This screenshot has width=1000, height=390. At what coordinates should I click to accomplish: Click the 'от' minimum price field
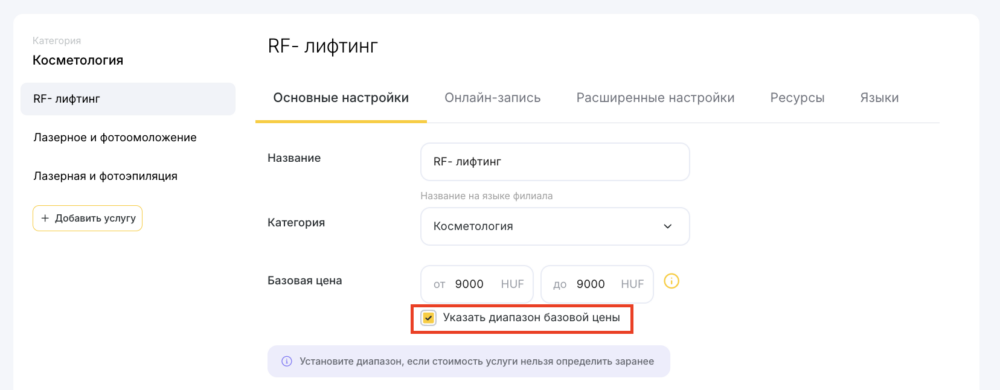click(476, 284)
